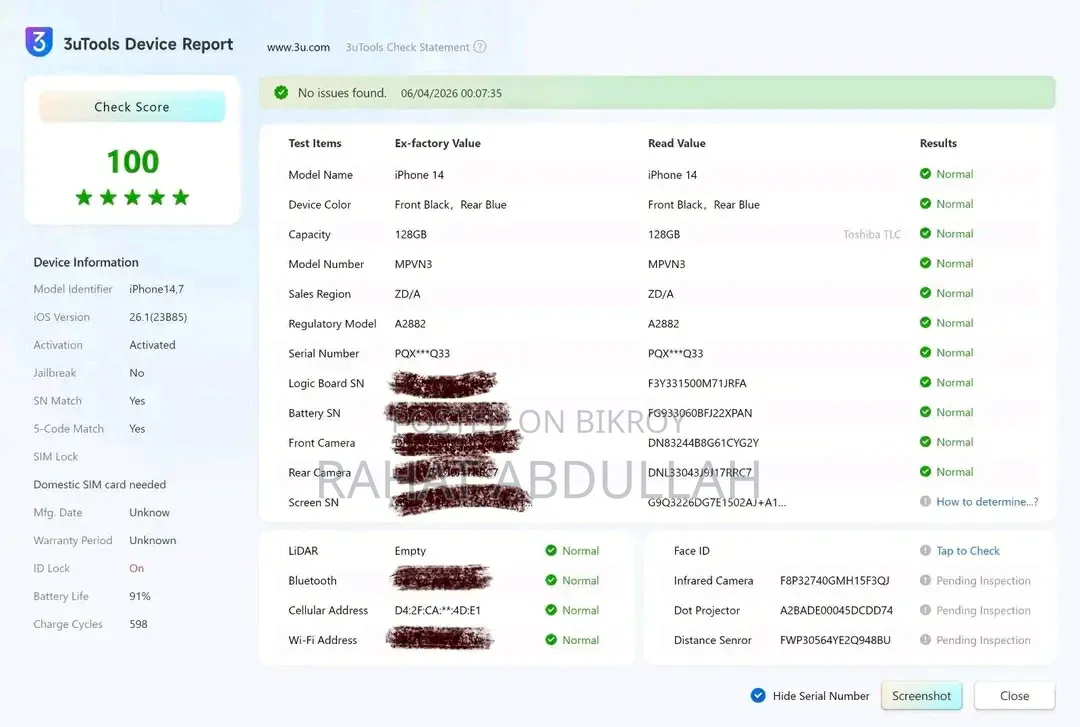1080x727 pixels.
Task: Select Cellular Address D4:2F:CA:**:4D:E1
Action: click(x=437, y=610)
